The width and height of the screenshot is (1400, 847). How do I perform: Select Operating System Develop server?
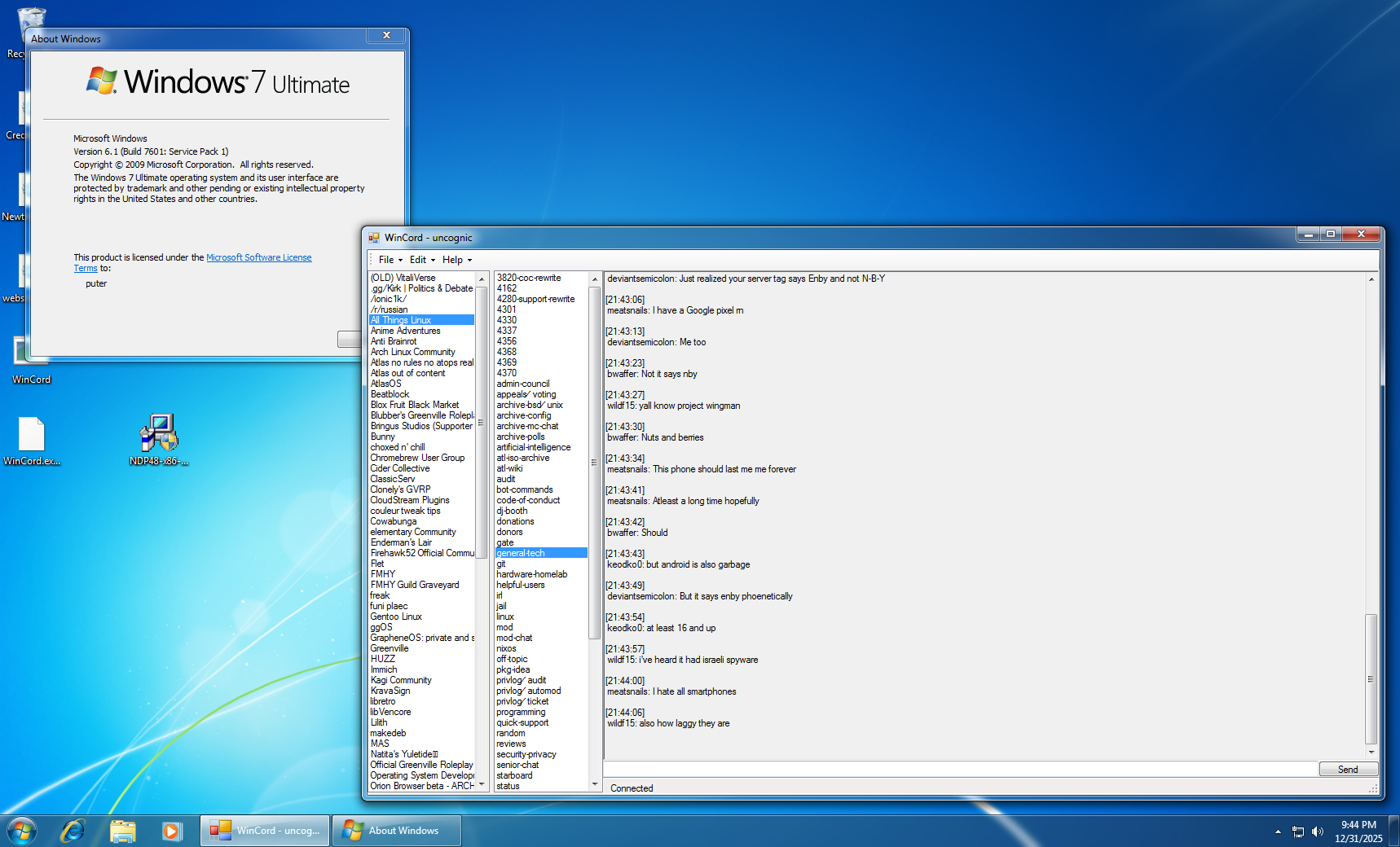422,775
